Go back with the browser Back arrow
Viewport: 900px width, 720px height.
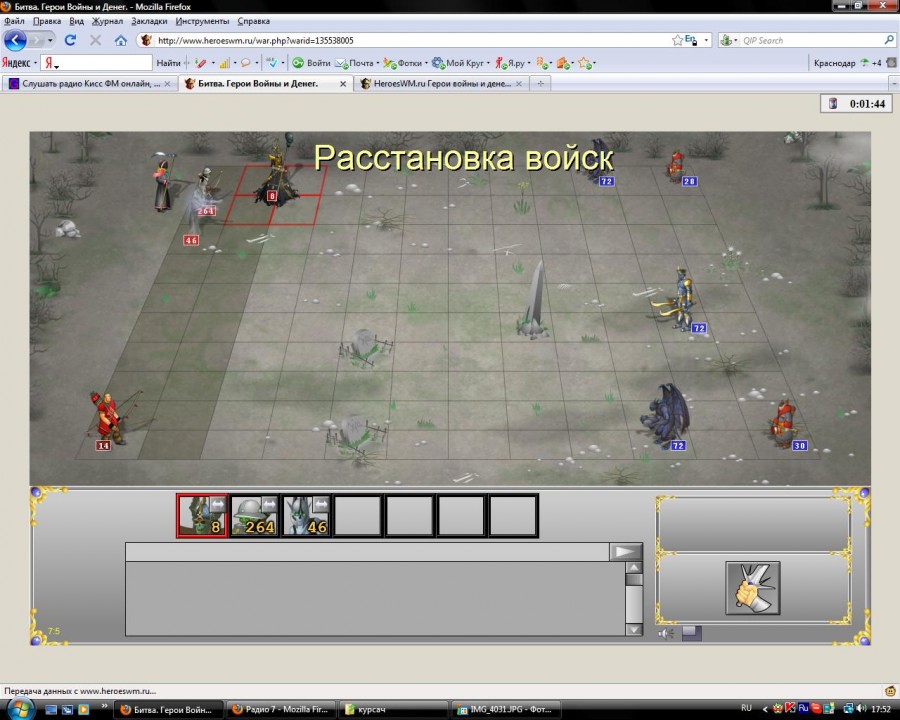(x=15, y=40)
